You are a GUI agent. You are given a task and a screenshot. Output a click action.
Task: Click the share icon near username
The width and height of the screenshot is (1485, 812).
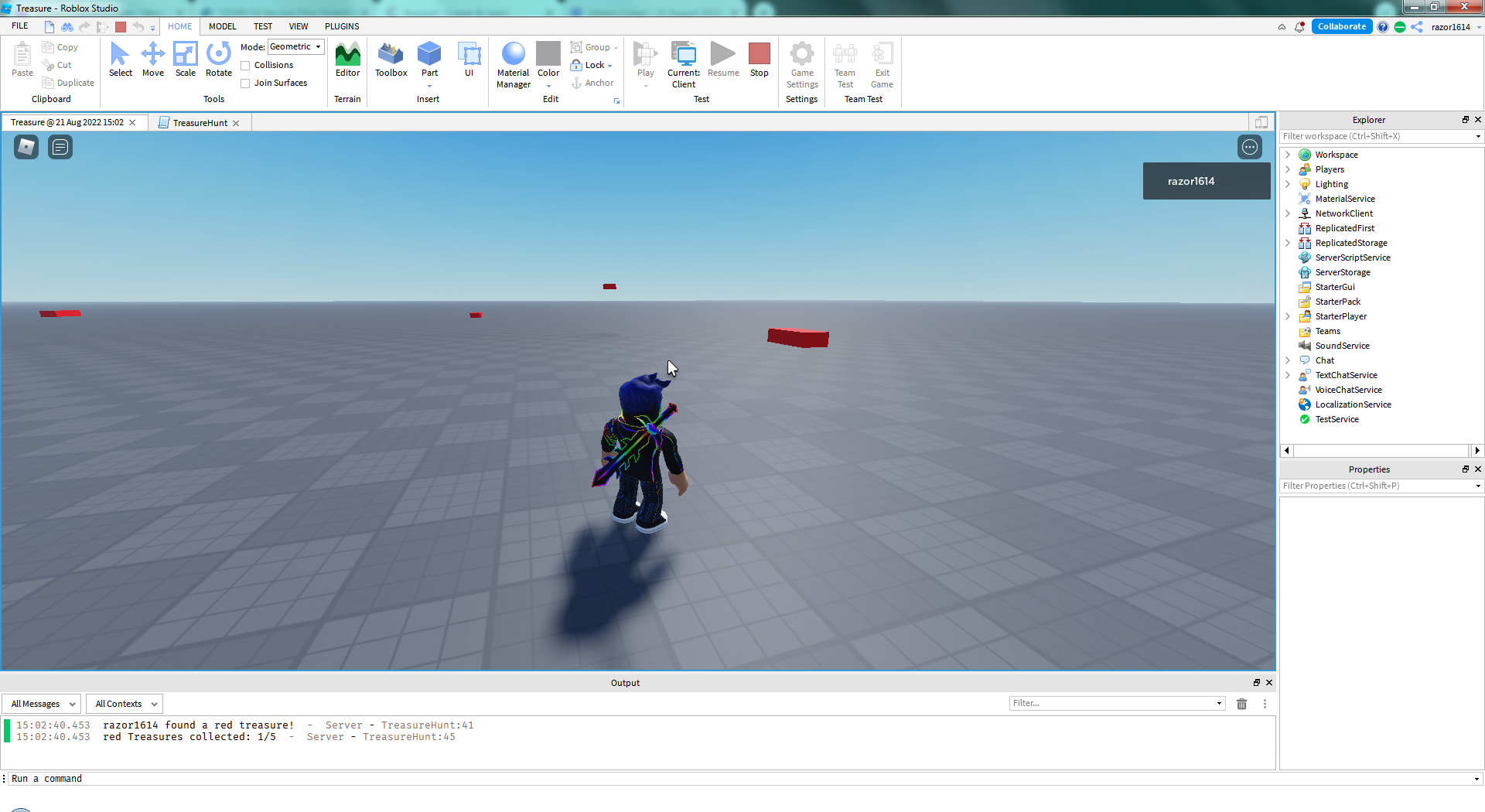(1416, 26)
